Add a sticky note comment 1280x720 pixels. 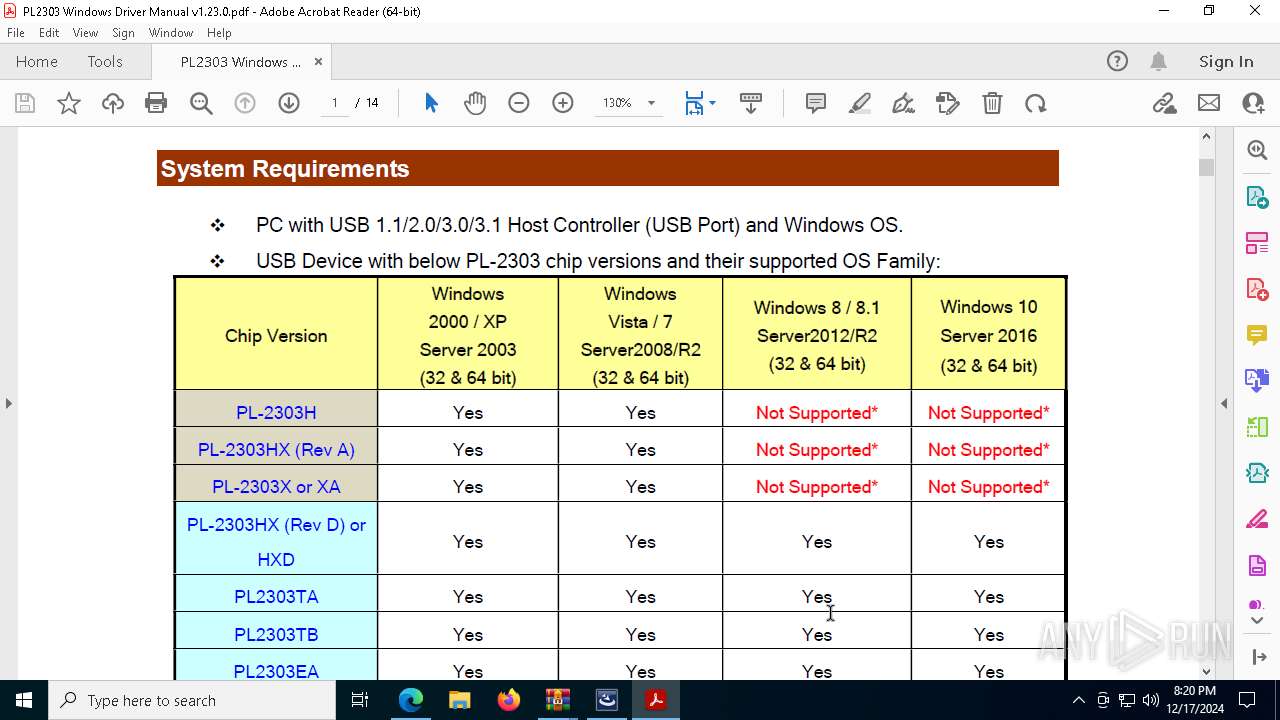(816, 103)
